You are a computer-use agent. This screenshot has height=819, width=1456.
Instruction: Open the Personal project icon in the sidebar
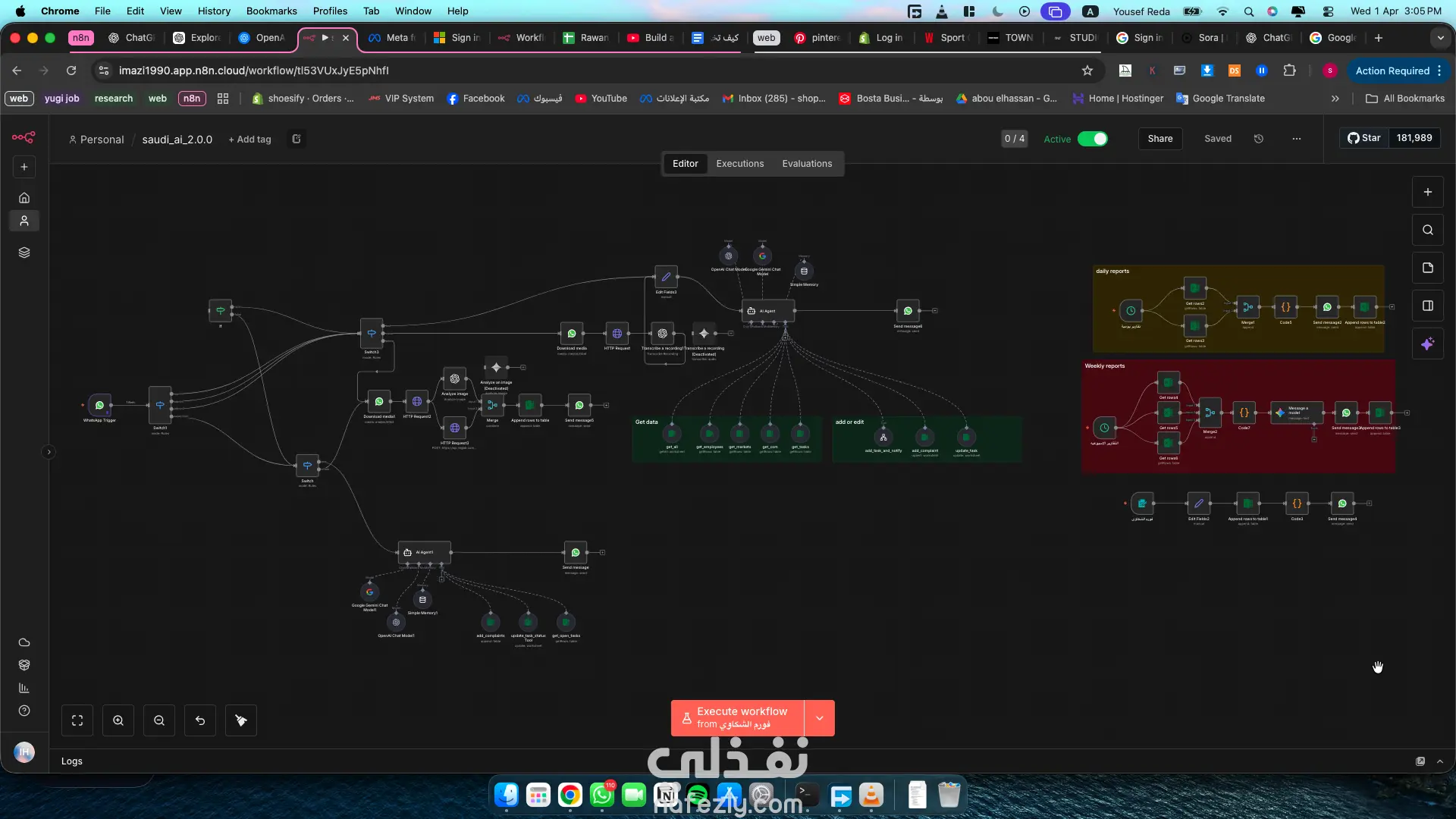[x=24, y=221]
